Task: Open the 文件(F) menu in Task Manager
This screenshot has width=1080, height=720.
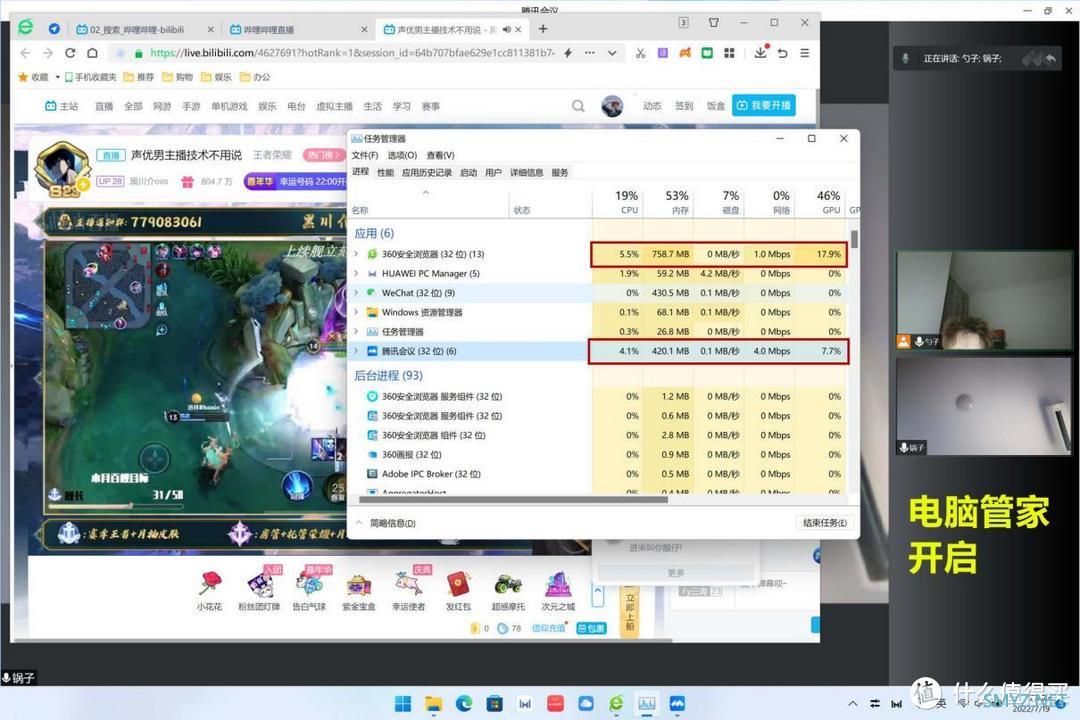Action: tap(364, 155)
